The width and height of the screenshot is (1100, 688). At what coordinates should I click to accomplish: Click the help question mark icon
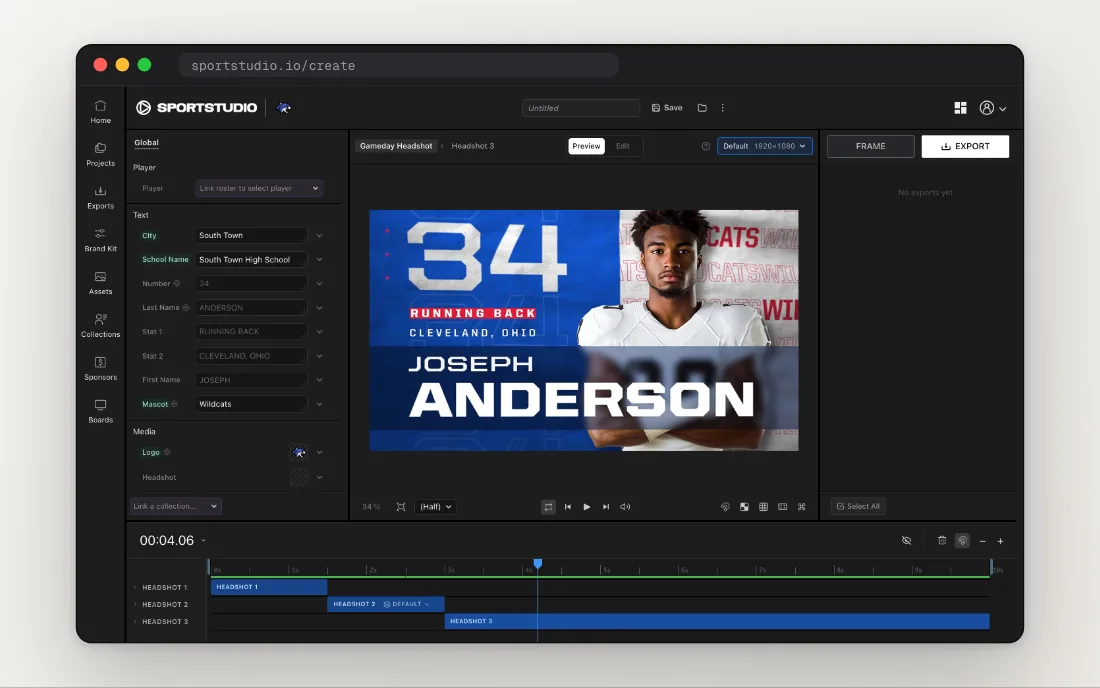tap(706, 147)
